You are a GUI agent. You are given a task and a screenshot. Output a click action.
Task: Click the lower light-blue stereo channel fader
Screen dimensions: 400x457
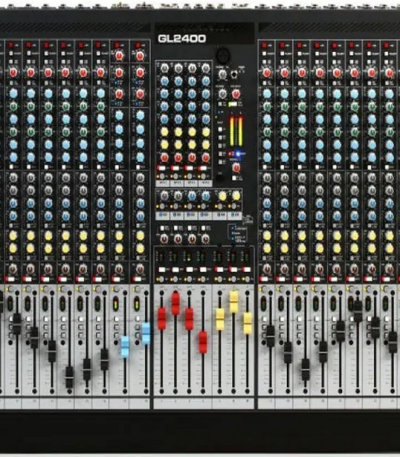125,347
